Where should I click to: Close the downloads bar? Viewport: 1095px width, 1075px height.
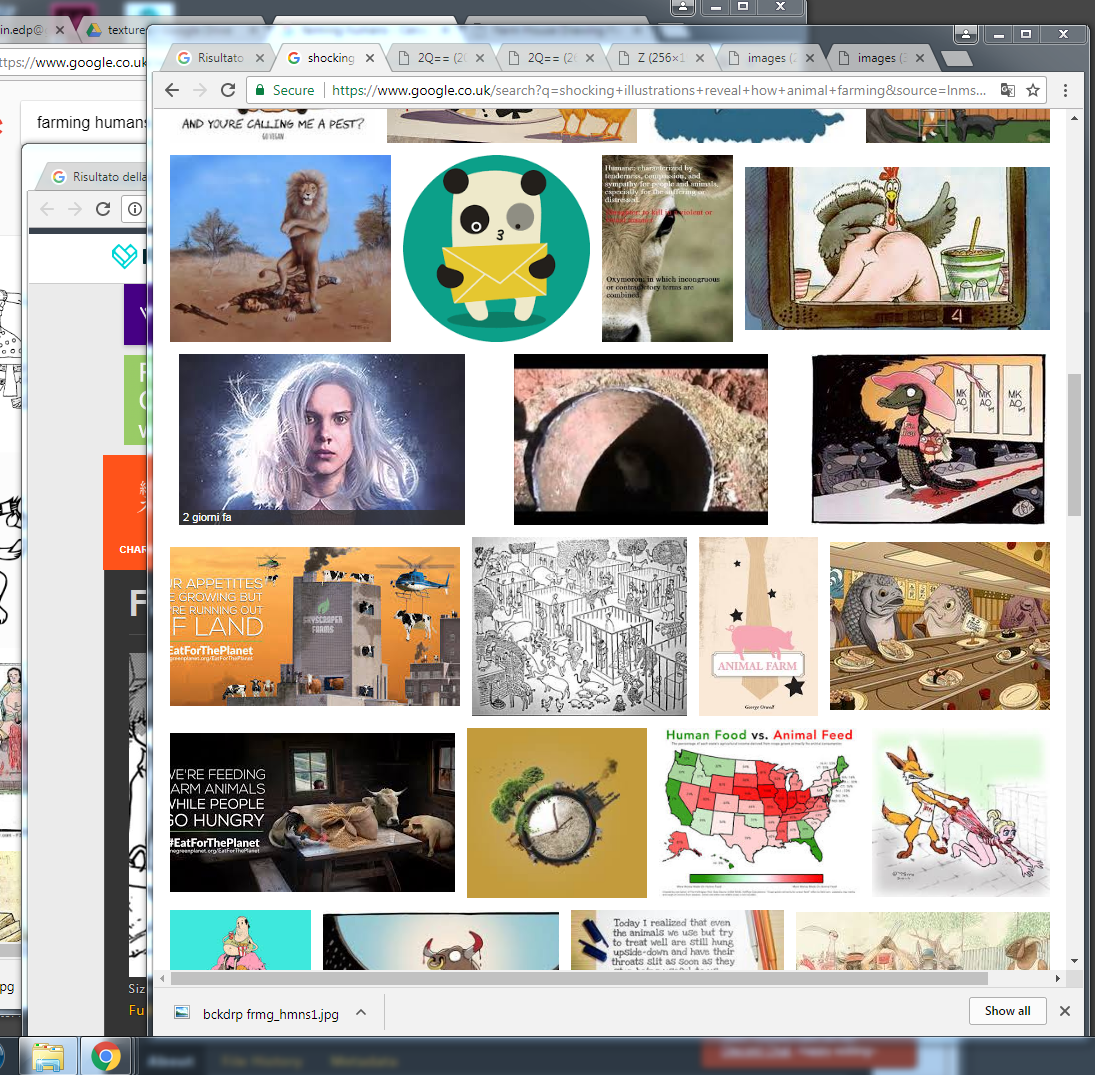[x=1065, y=1011]
